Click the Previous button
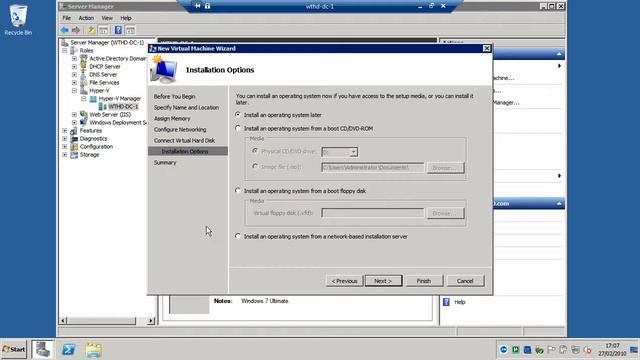This screenshot has width=640, height=360. [344, 281]
